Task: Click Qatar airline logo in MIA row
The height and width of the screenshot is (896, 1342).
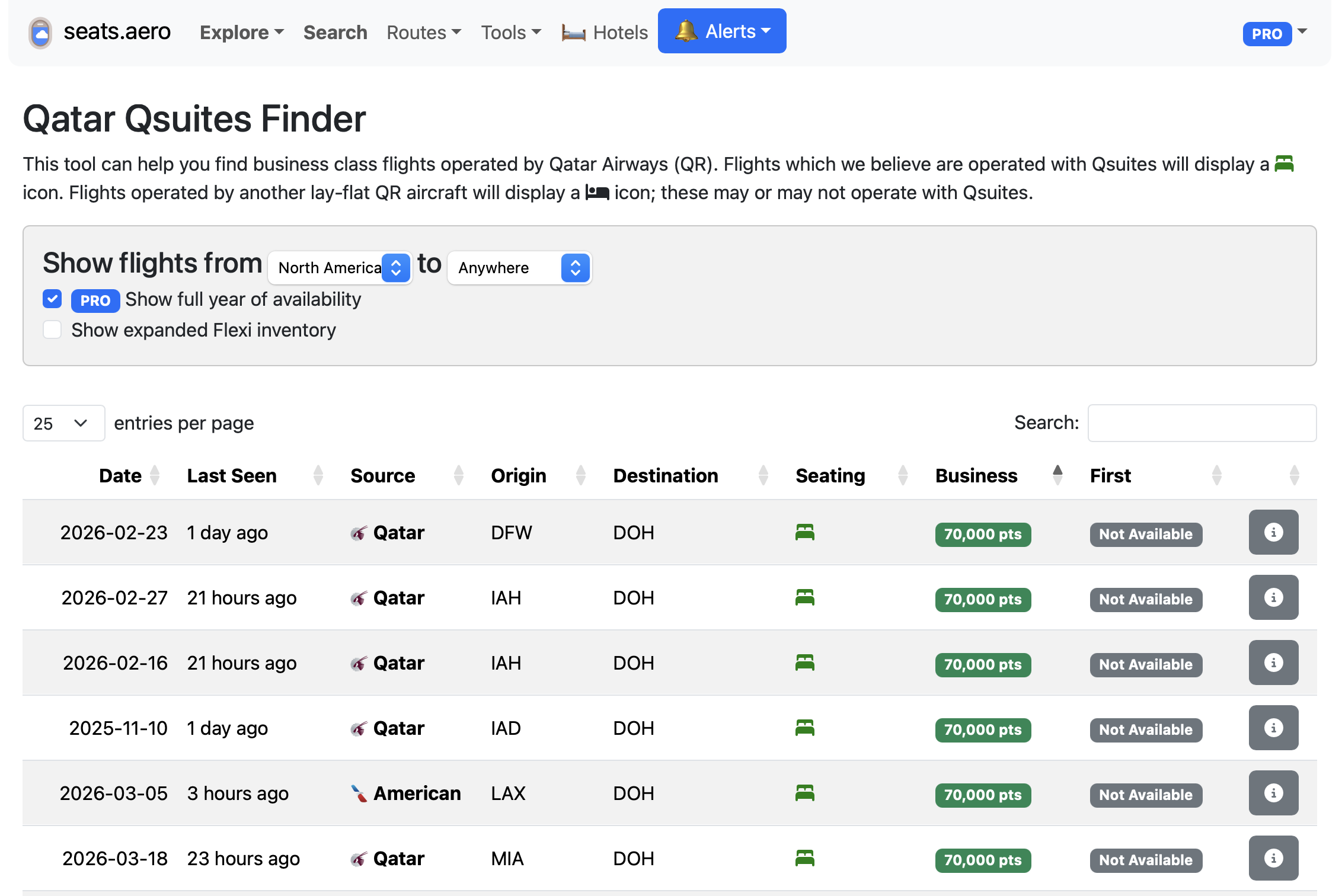Action: pyautogui.click(x=359, y=859)
